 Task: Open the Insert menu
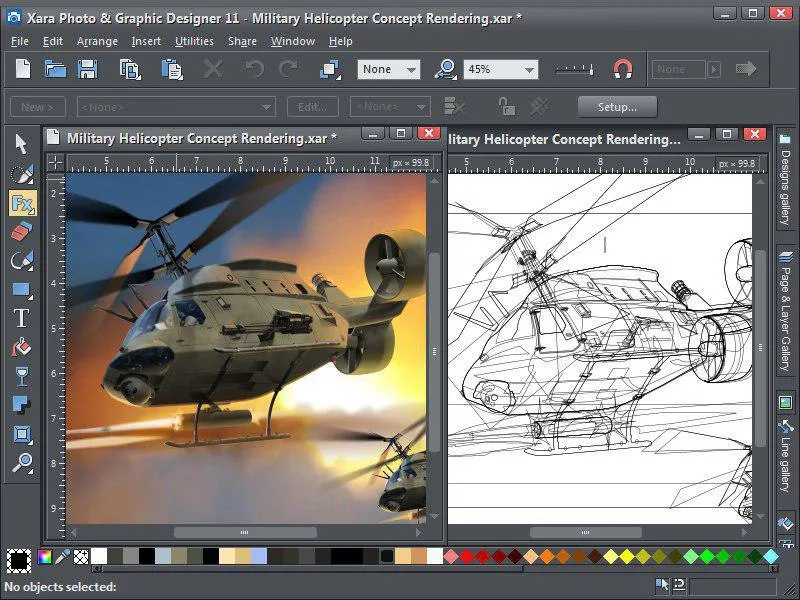[146, 41]
